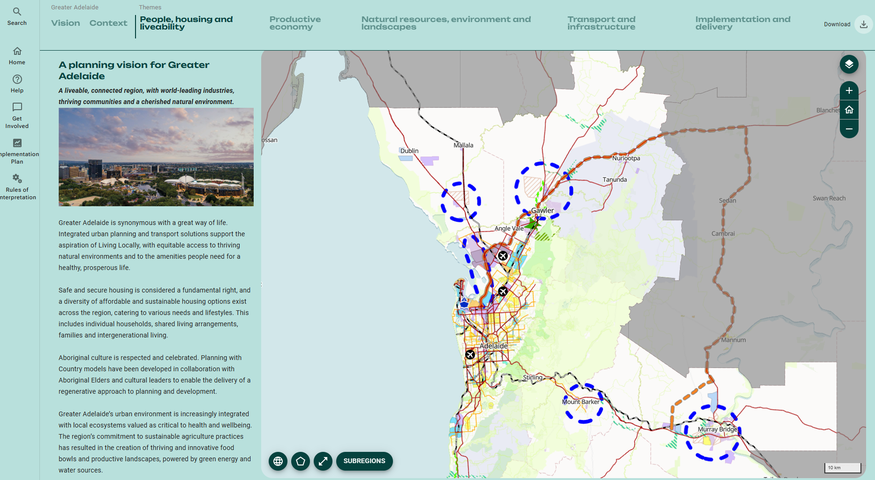Expand map to fullscreen

point(323,461)
